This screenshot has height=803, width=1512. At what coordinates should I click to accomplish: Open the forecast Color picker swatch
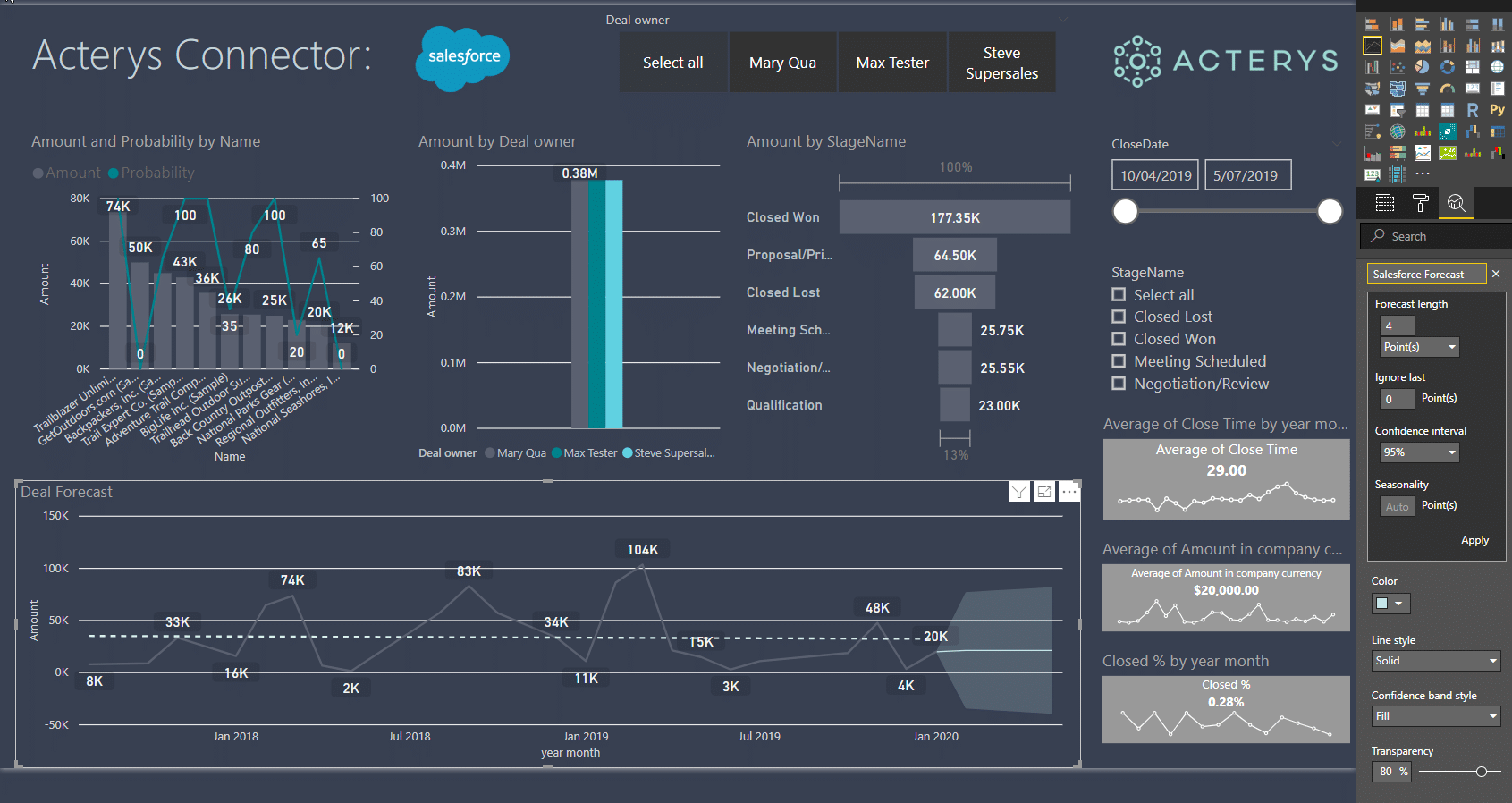coord(1391,604)
